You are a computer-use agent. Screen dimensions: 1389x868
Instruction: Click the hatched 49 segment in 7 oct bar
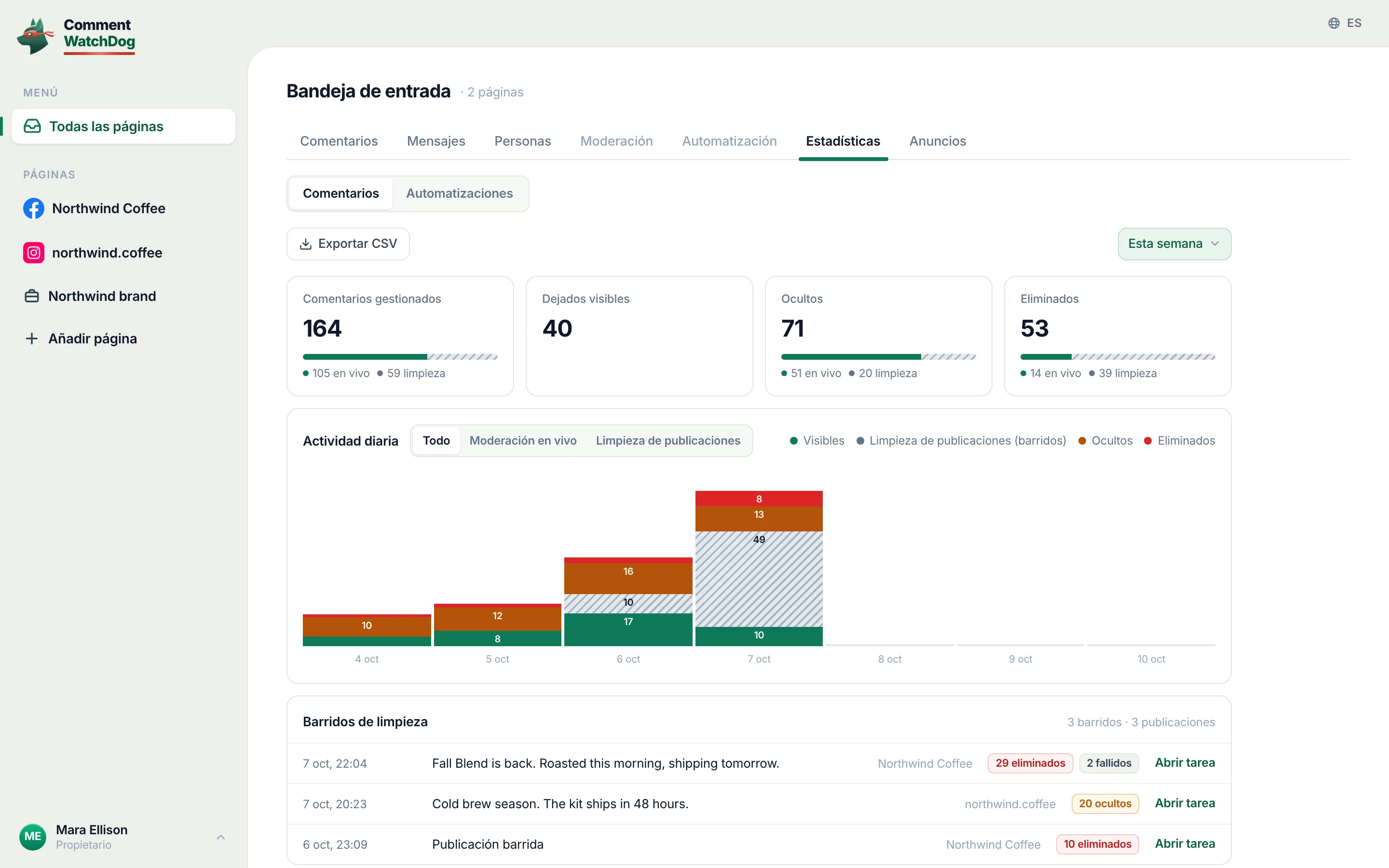pyautogui.click(x=759, y=579)
